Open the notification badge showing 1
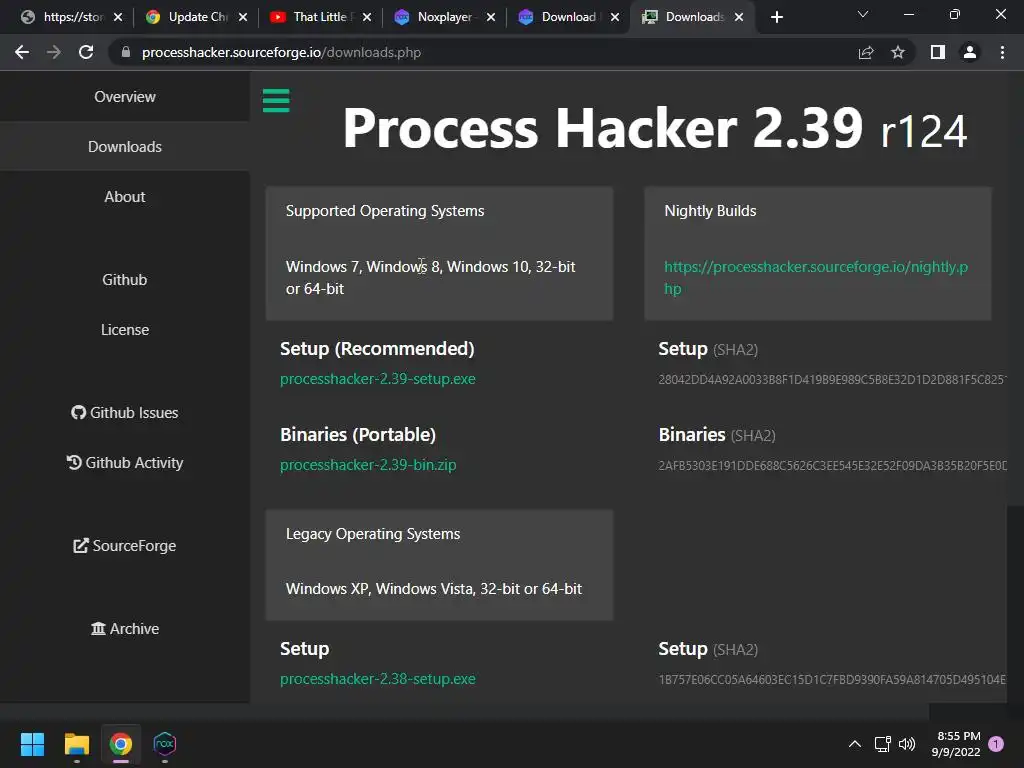The image size is (1024, 768). 996,743
